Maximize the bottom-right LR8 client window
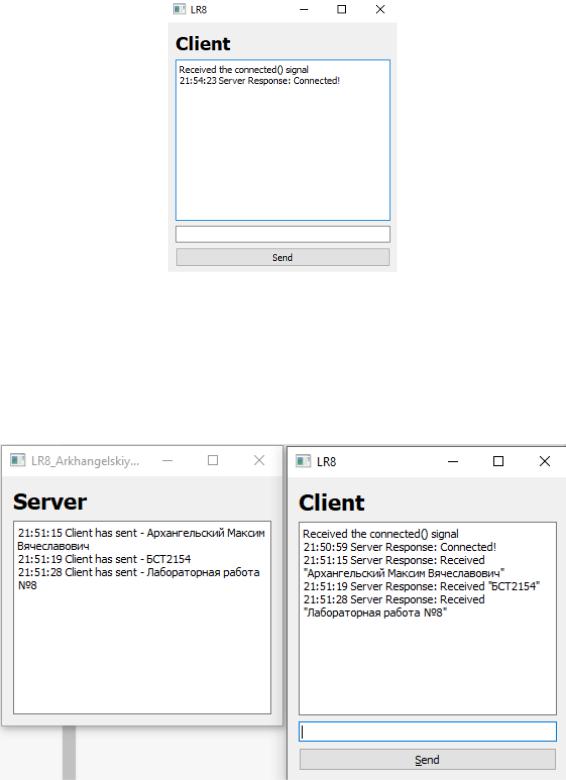Screen dimensions: 566x780 (498, 461)
